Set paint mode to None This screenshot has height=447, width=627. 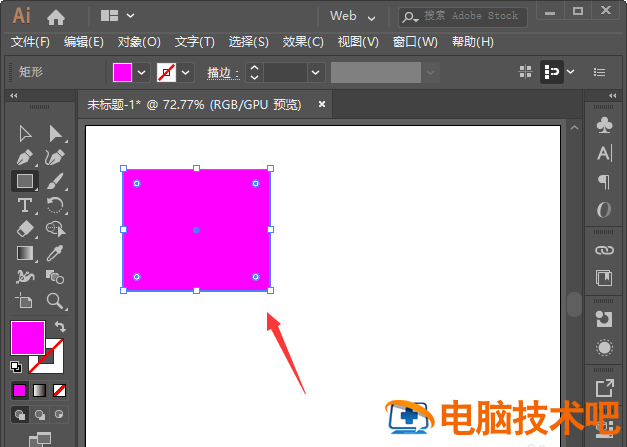[59, 390]
